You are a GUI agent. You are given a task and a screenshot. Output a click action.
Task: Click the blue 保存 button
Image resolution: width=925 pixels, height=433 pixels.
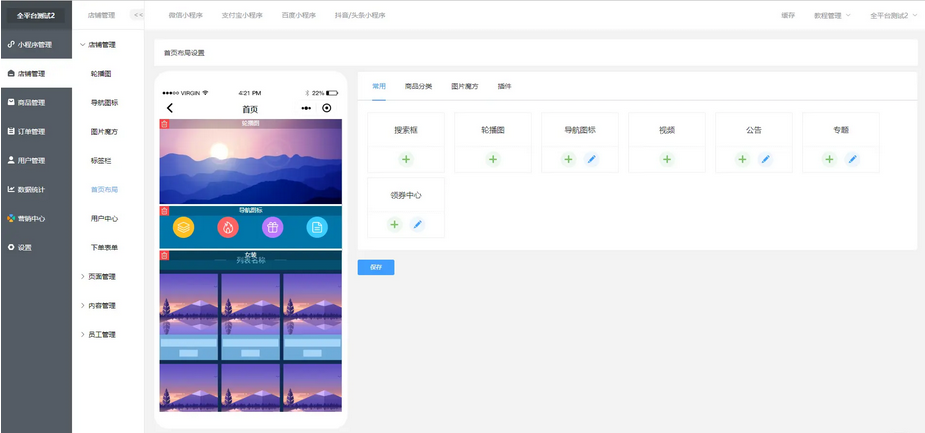click(376, 267)
